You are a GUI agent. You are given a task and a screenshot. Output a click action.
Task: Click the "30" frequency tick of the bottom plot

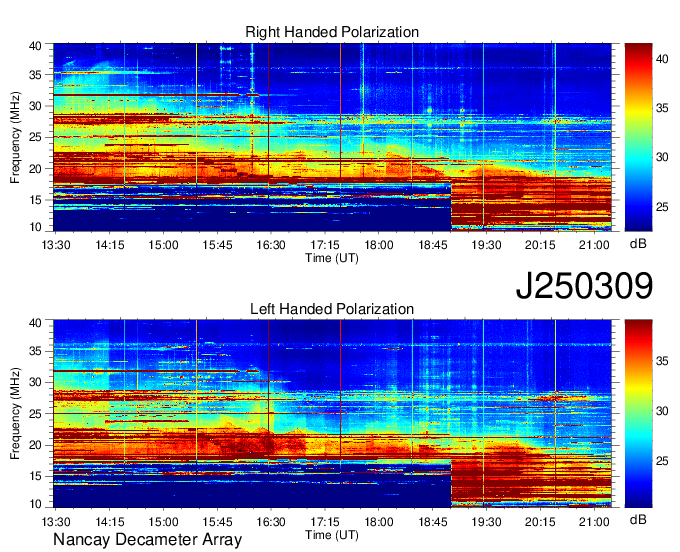pyautogui.click(x=35, y=382)
